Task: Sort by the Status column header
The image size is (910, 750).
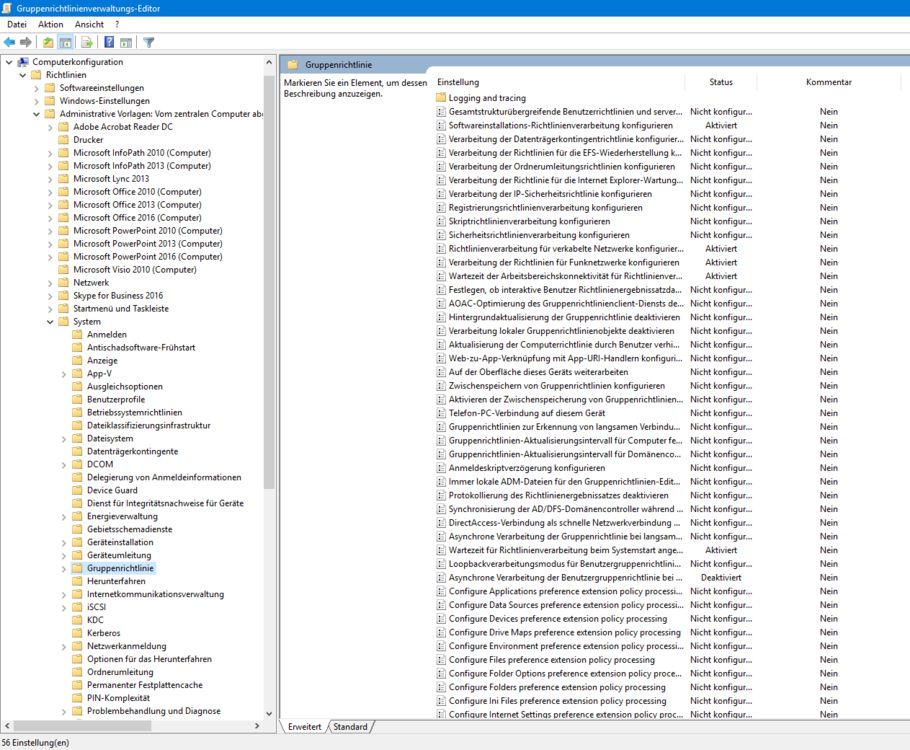Action: pos(721,82)
